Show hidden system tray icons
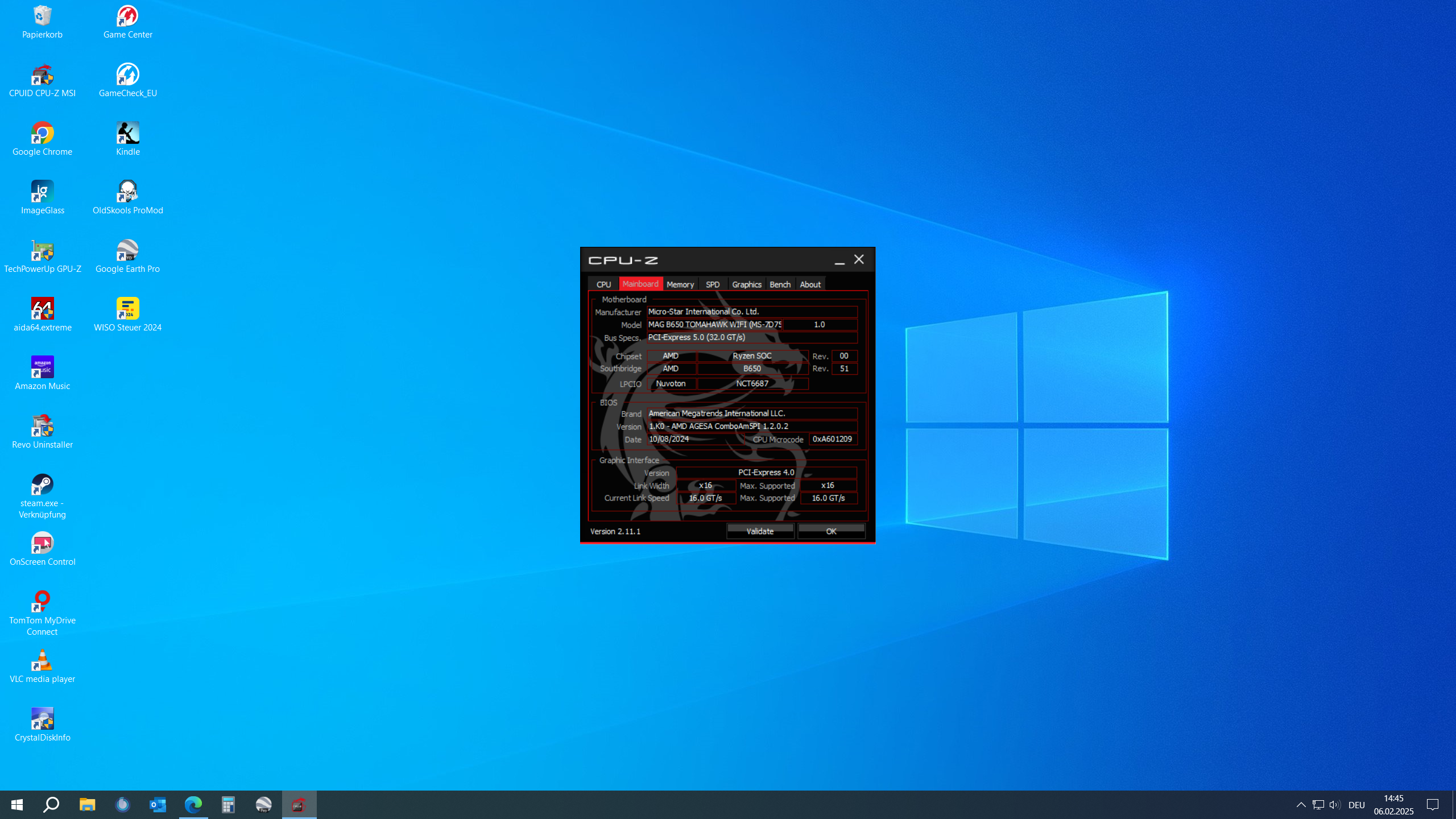Screen dimensions: 1456x819 (1301, 805)
